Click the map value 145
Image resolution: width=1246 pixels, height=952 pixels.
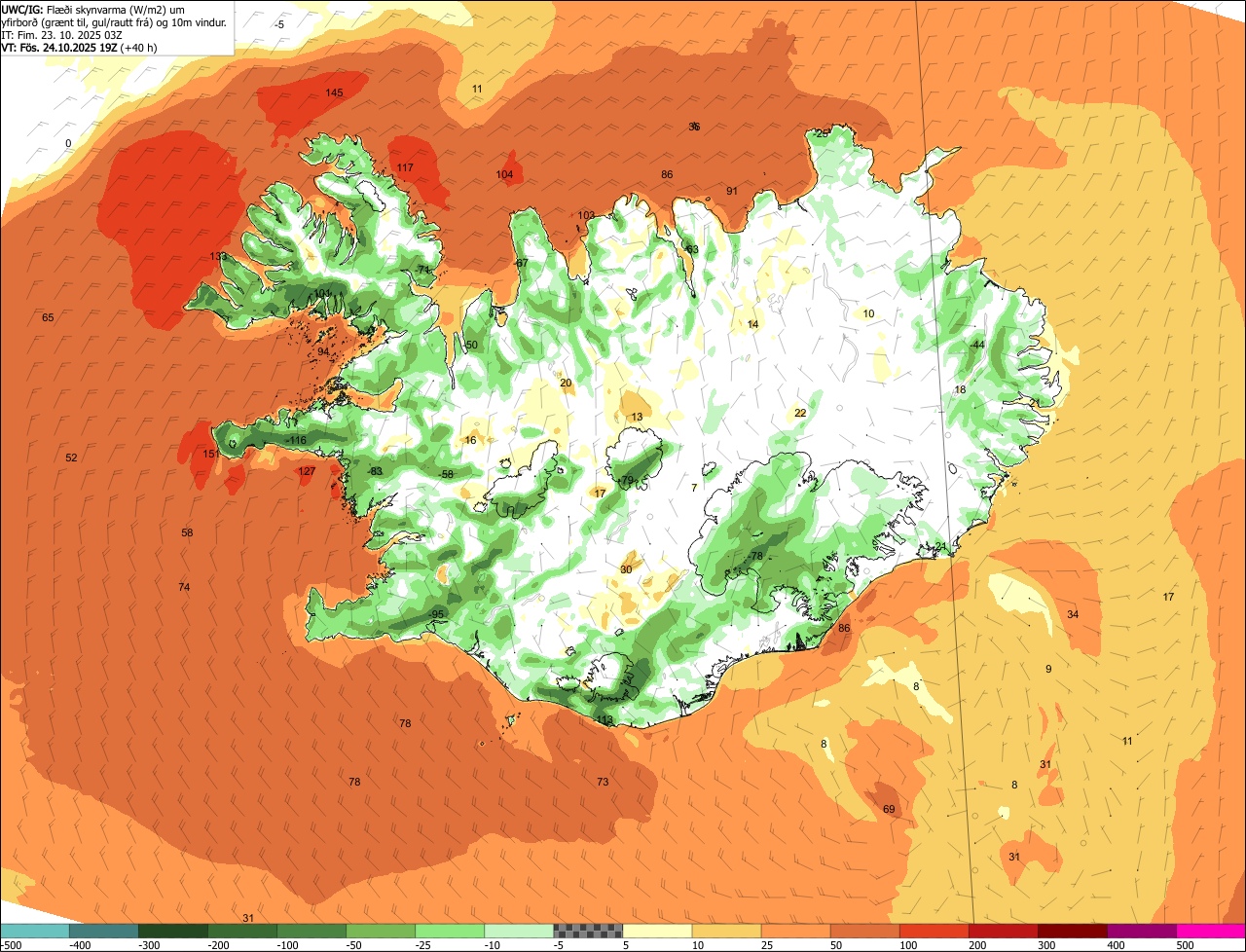point(334,93)
